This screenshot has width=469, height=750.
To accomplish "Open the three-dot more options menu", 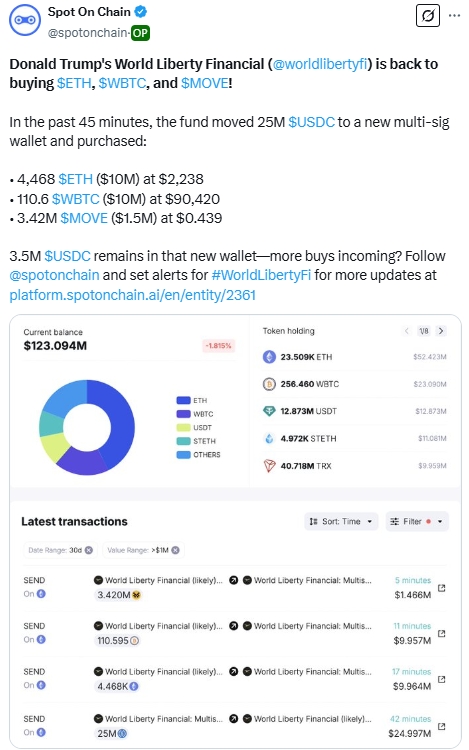I will (455, 16).
